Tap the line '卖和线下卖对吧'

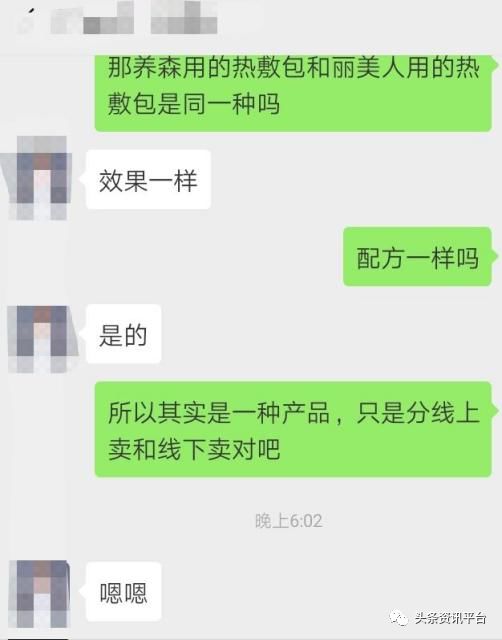tap(194, 449)
